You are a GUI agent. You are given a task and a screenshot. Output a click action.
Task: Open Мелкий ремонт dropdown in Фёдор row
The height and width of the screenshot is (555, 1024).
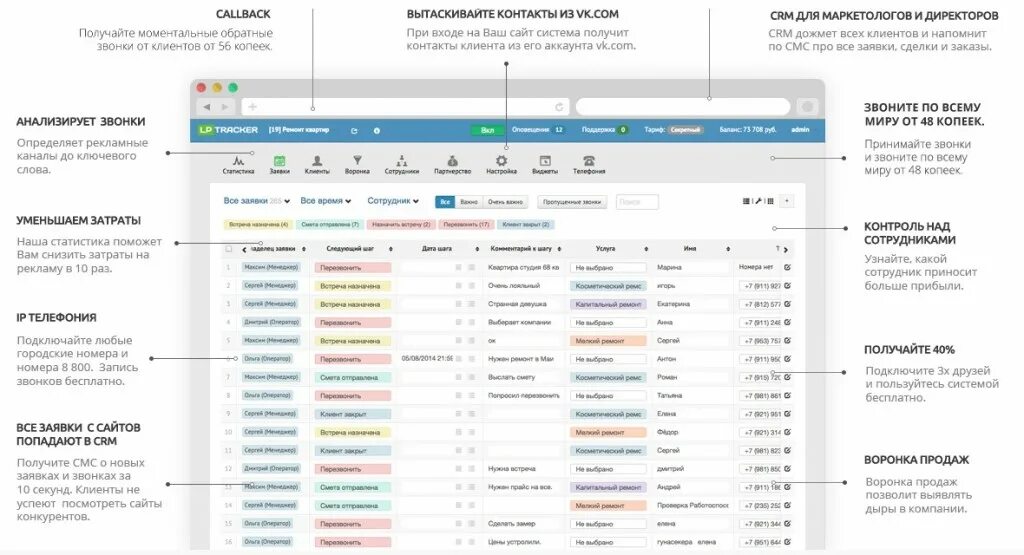click(608, 432)
